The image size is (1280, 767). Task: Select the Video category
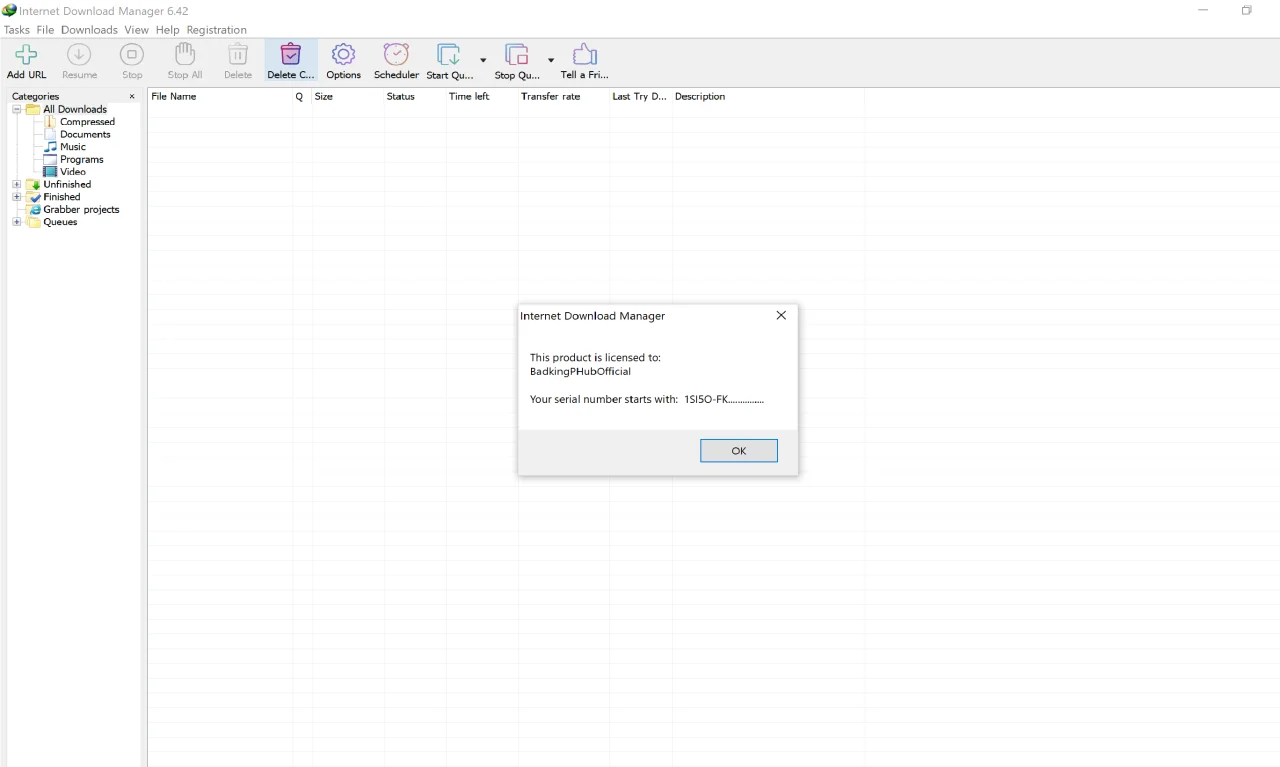tap(73, 172)
